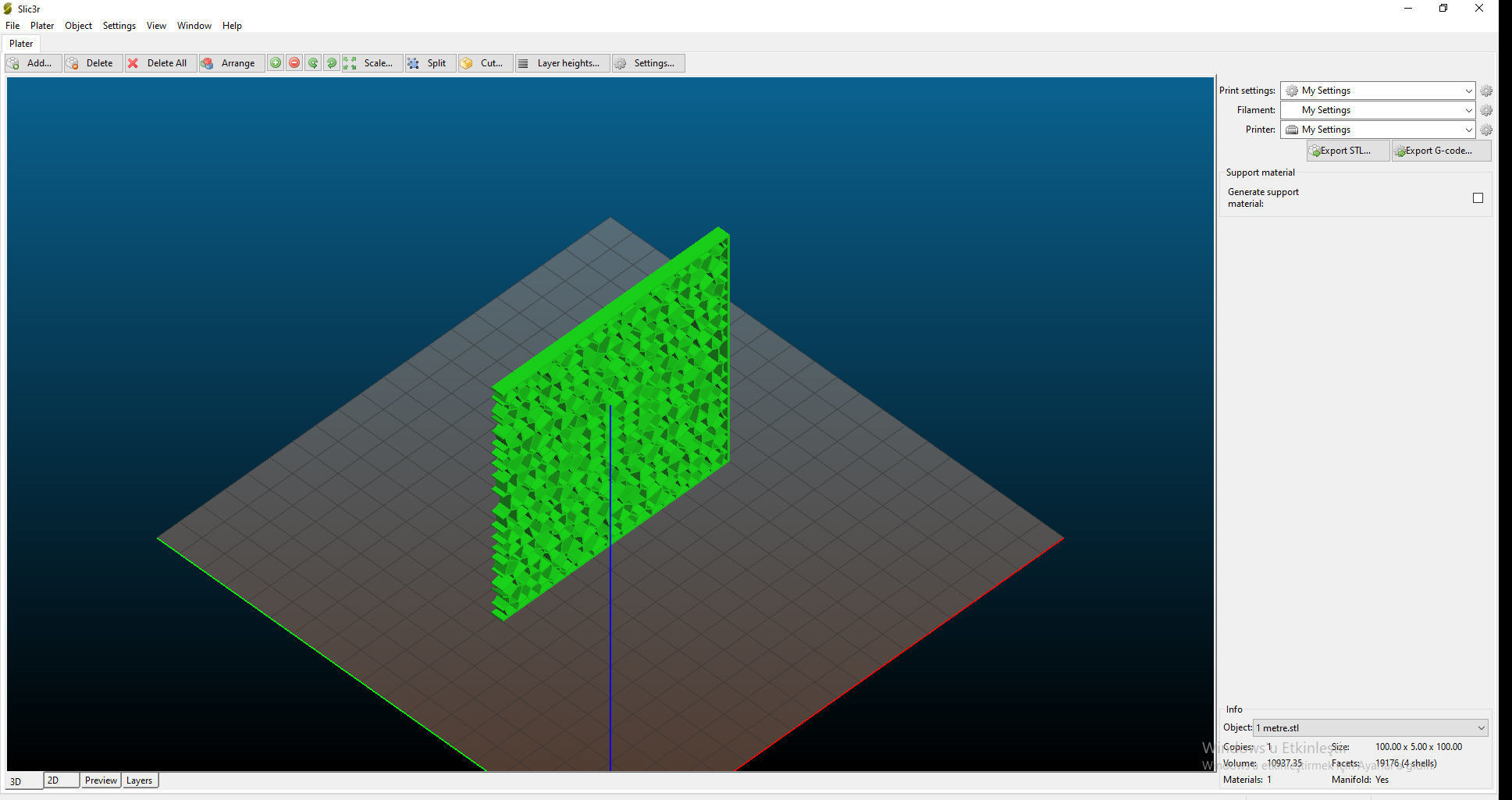The image size is (1512, 800).
Task: Switch to the 2D view tab
Action: [62, 780]
